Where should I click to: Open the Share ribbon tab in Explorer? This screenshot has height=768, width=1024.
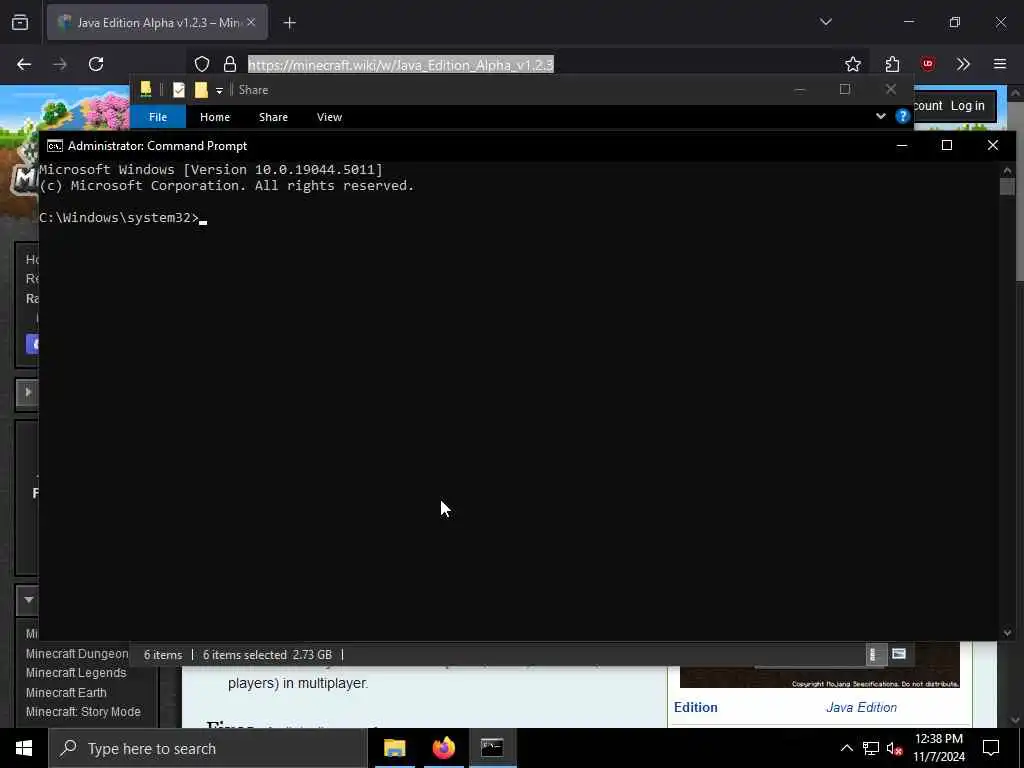273,117
